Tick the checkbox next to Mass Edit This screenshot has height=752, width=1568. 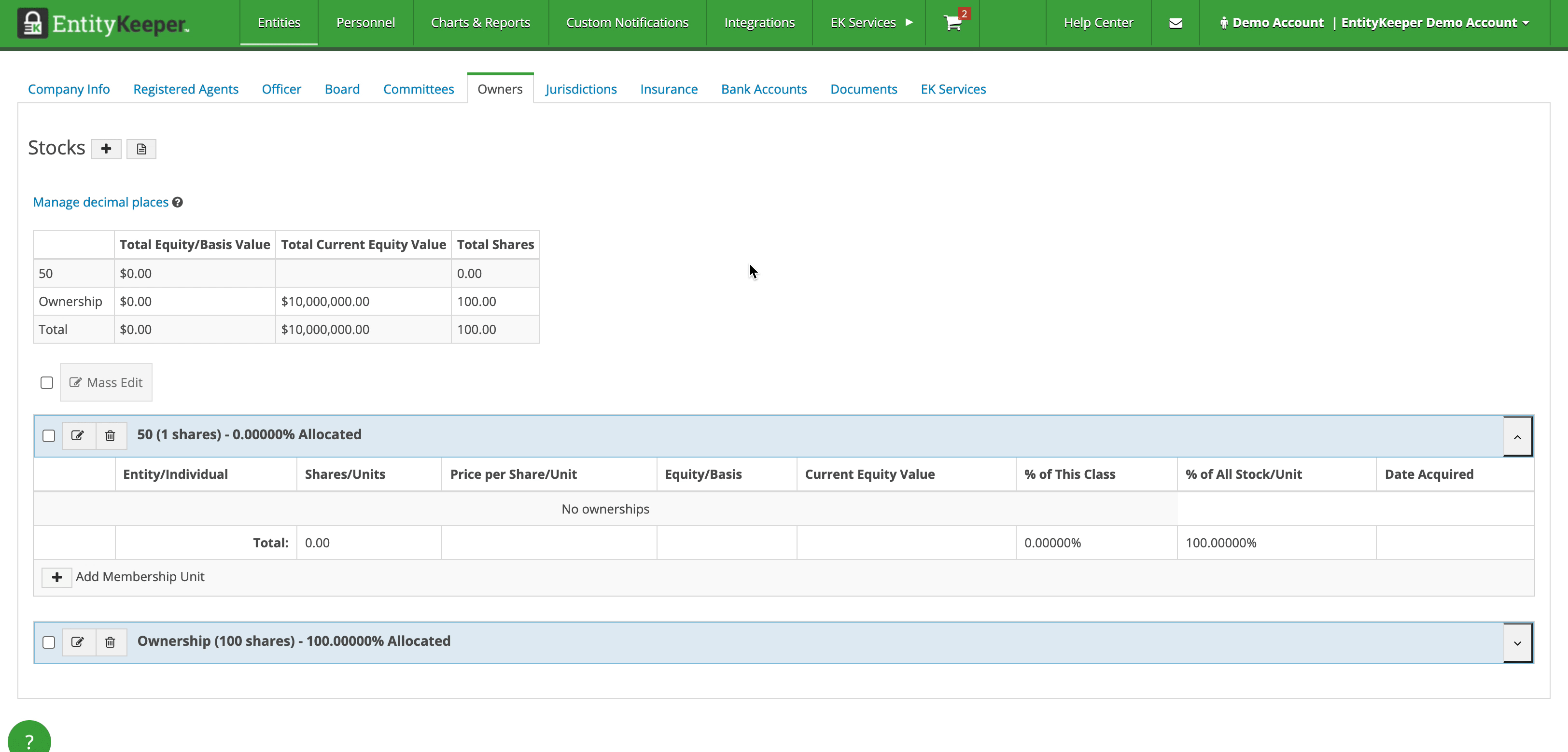tap(47, 383)
